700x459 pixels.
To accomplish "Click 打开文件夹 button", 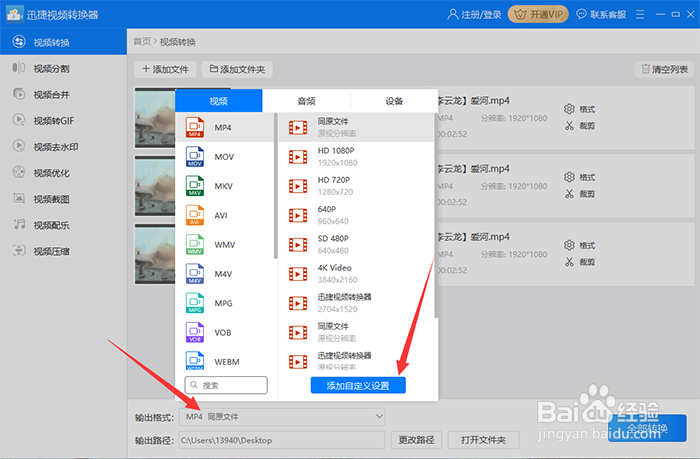I will click(x=483, y=440).
